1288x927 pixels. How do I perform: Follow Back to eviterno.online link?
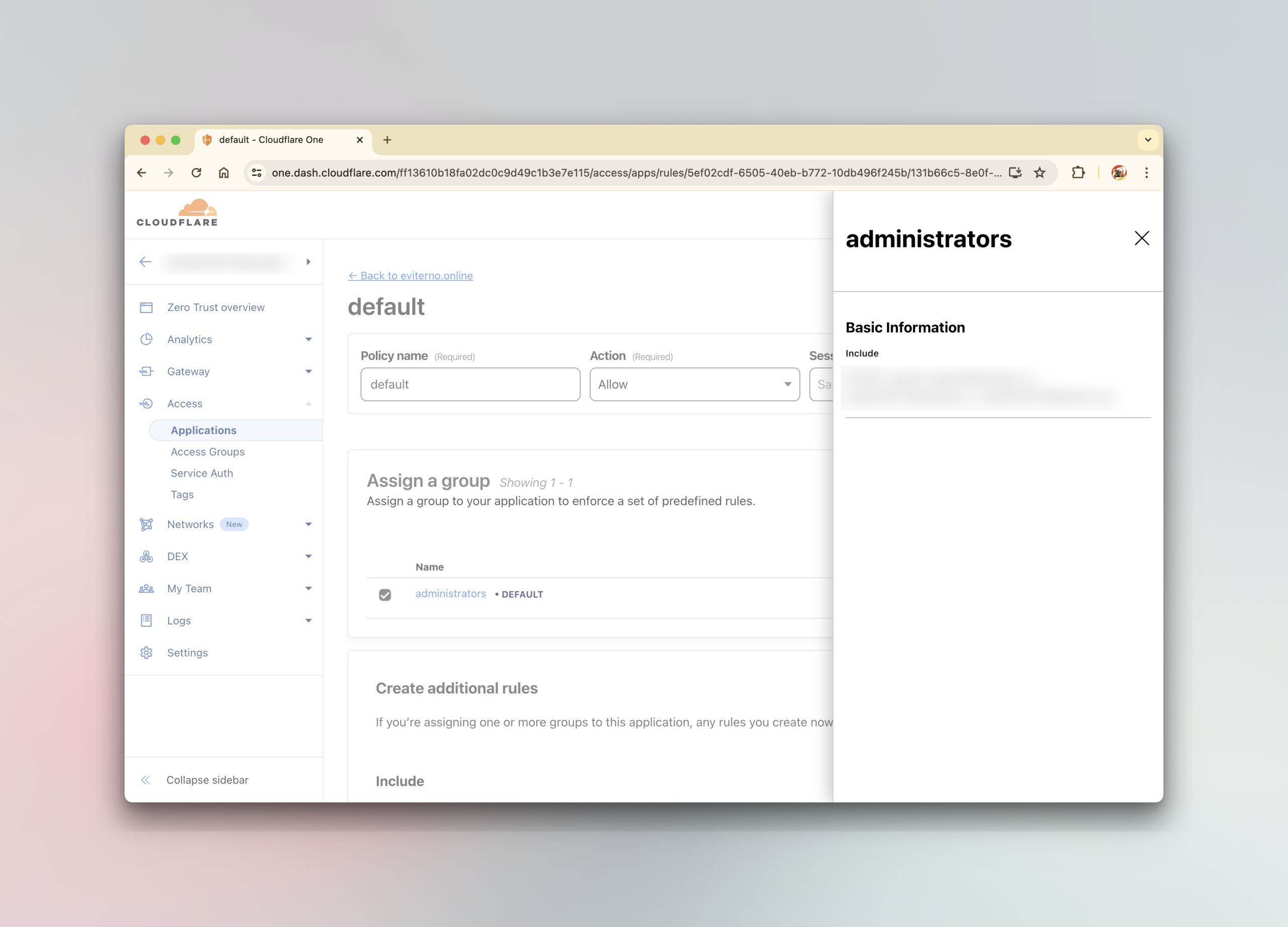(x=411, y=275)
